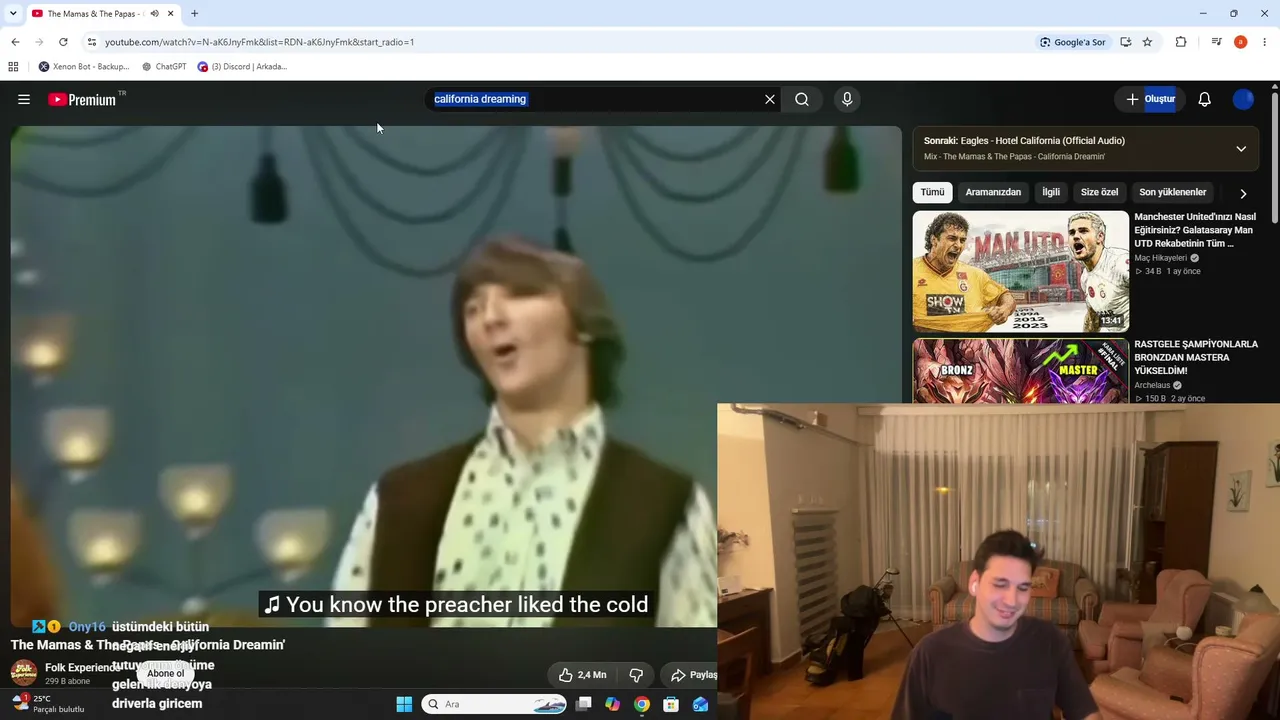Subscribe with the Abone ol button
Image resolution: width=1280 pixels, height=720 pixels.
[x=165, y=673]
